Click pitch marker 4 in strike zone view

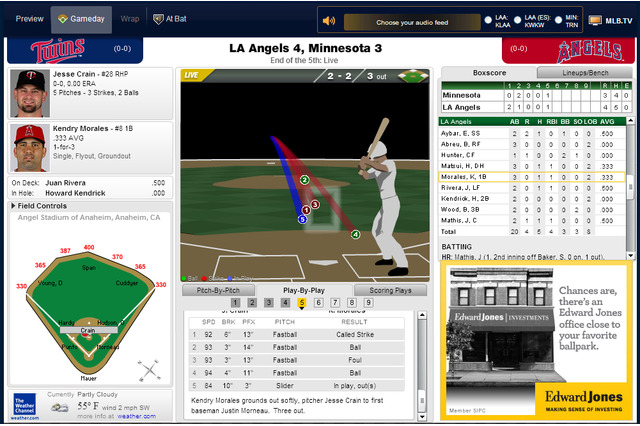click(356, 234)
